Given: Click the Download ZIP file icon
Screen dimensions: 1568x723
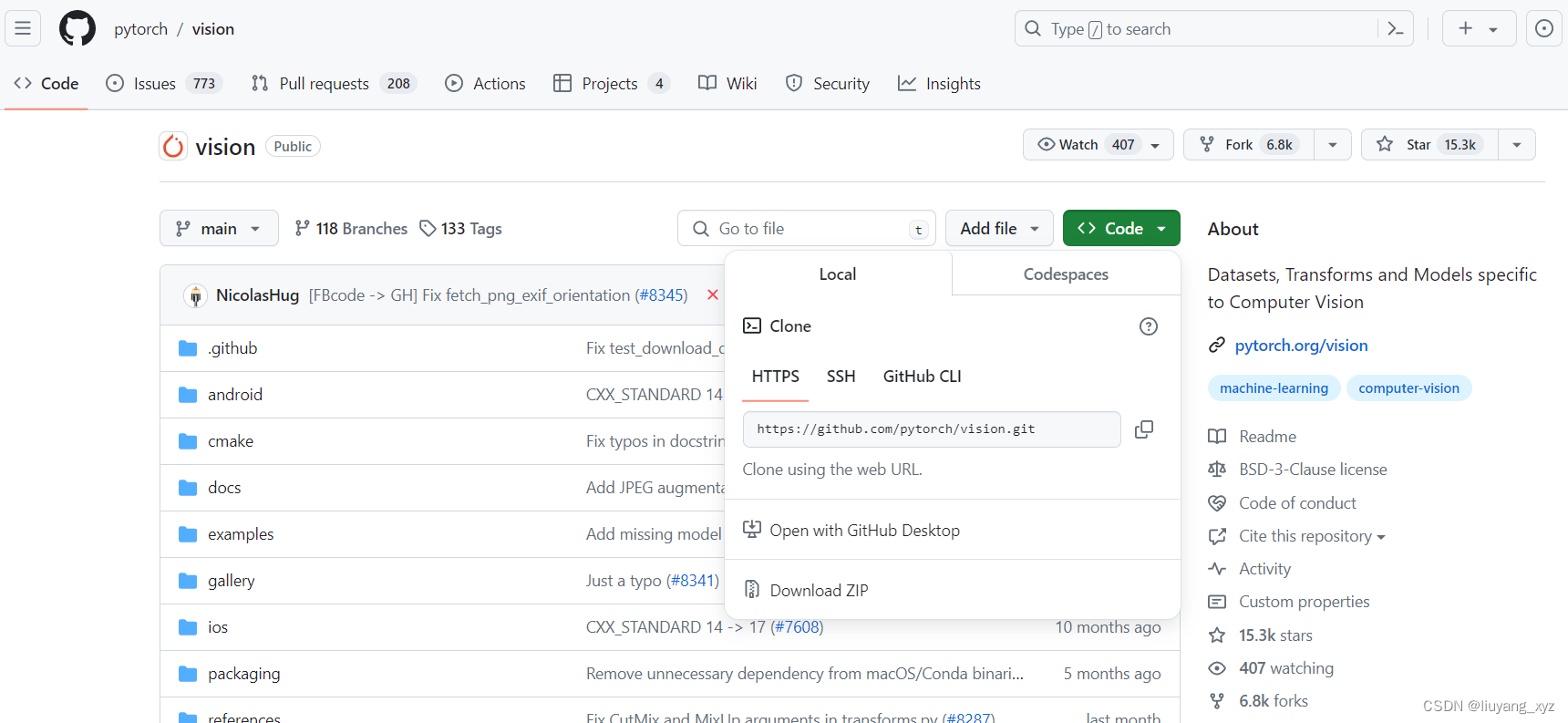Looking at the screenshot, I should tap(752, 590).
